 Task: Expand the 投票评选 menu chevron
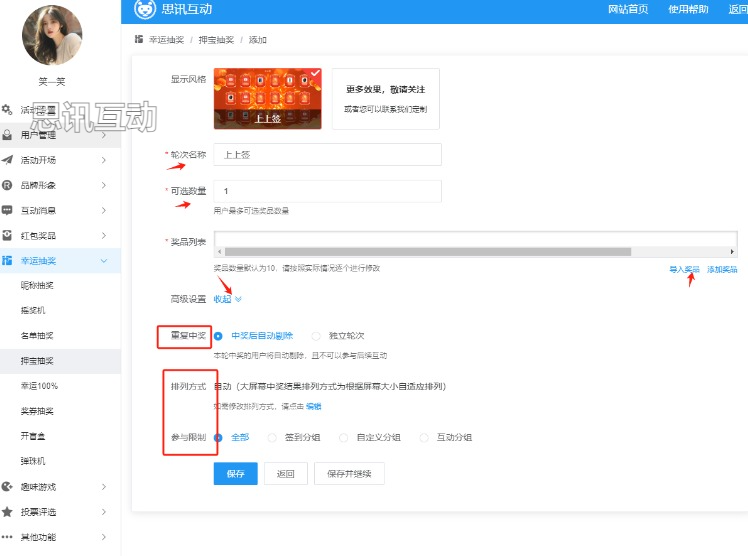[104, 512]
